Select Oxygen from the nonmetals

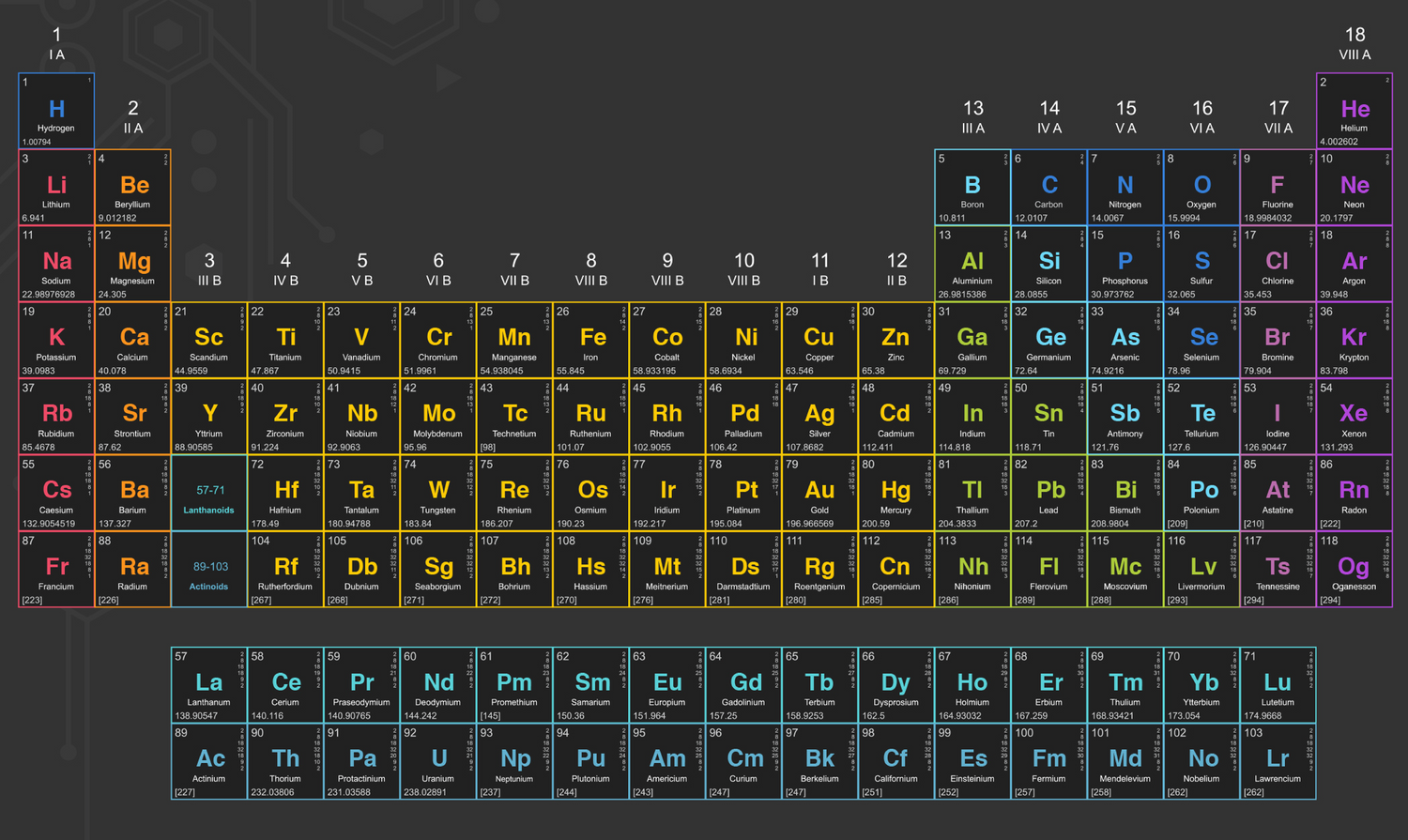point(1201,186)
